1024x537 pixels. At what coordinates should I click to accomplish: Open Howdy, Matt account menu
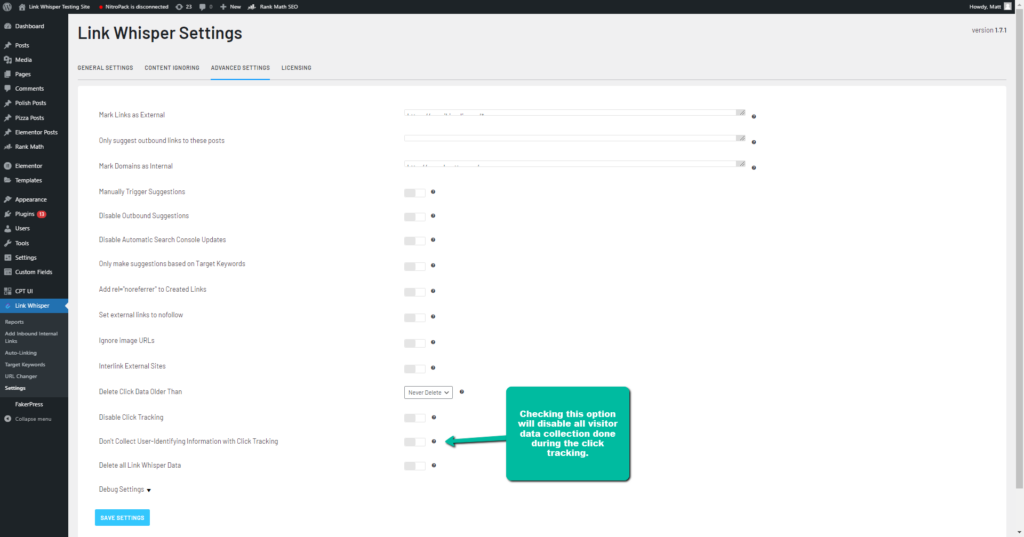(x=990, y=7)
